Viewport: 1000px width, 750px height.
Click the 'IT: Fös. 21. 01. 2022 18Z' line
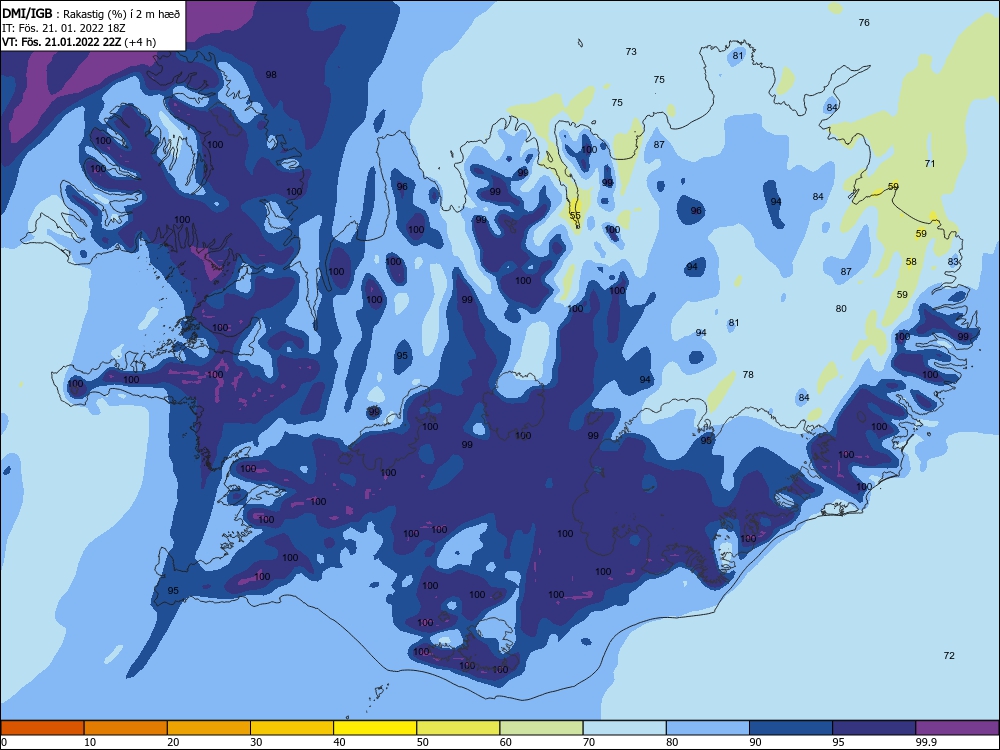(x=64, y=28)
